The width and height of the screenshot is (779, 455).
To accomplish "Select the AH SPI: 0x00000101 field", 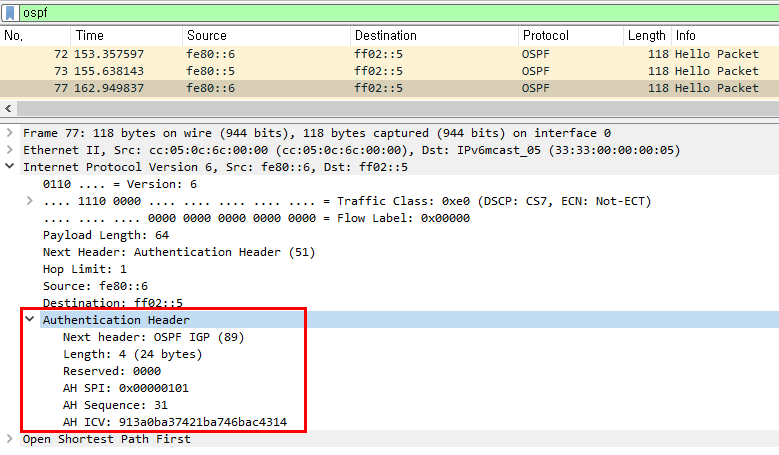I will [126, 388].
